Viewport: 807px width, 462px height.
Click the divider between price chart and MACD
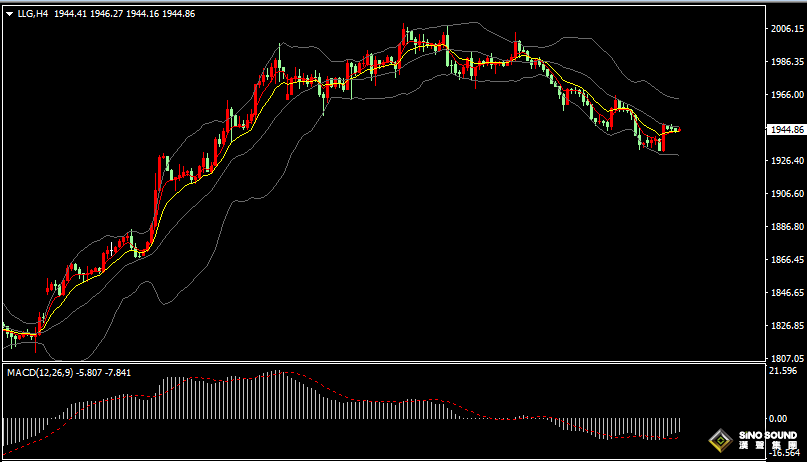380,362
